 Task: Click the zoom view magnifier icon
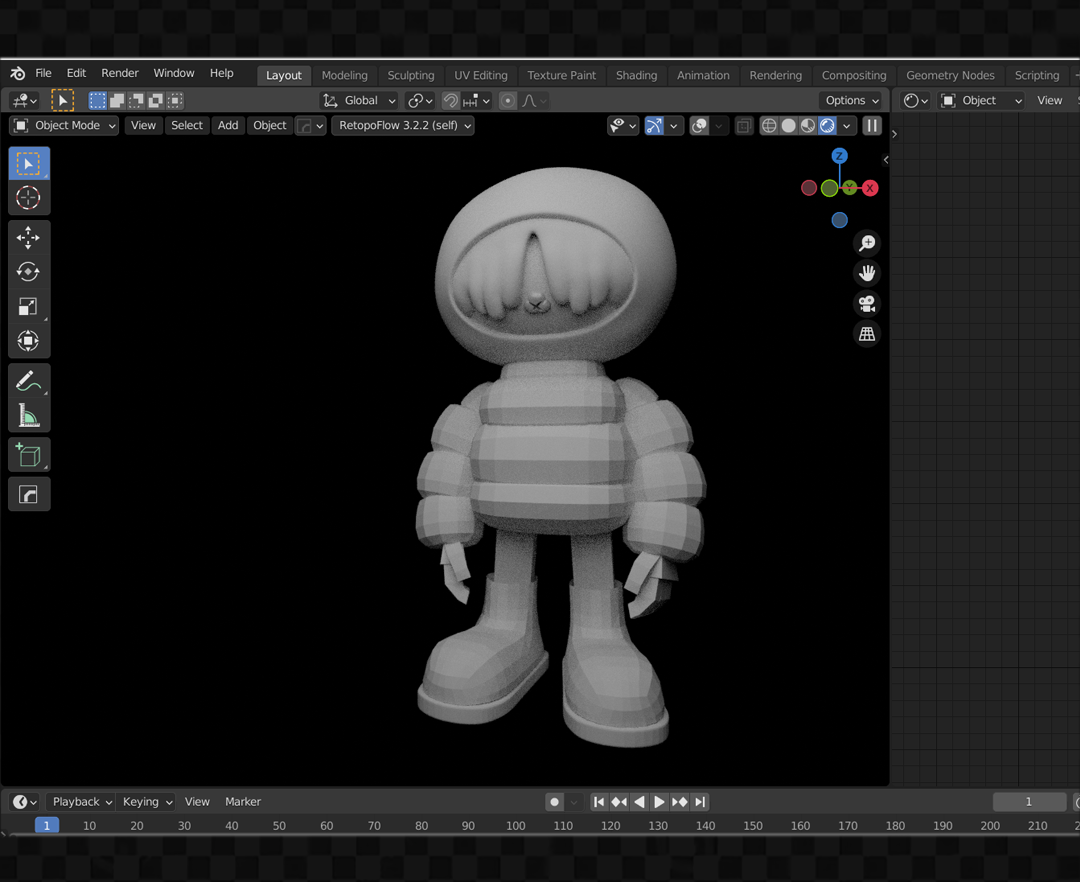click(x=867, y=243)
